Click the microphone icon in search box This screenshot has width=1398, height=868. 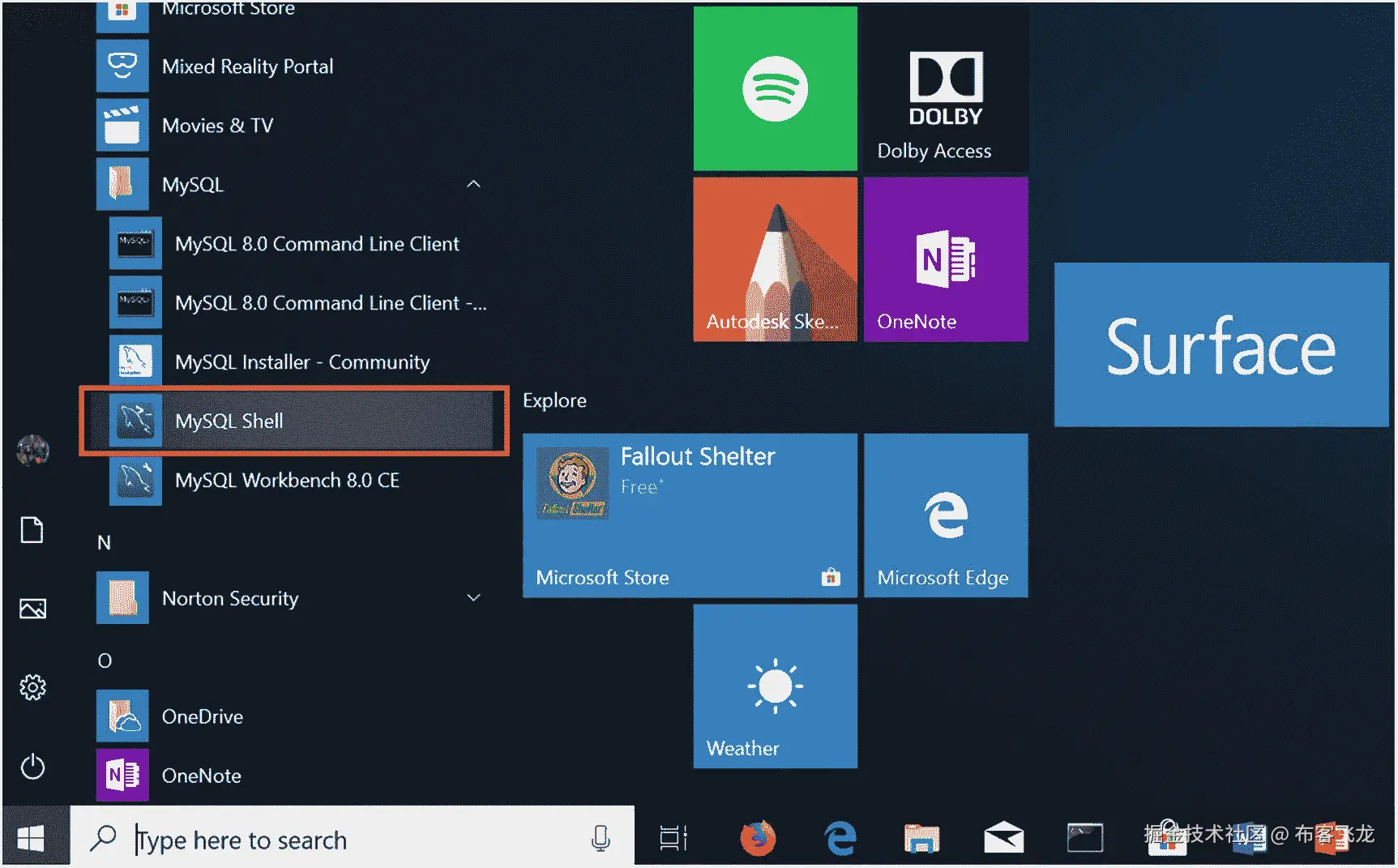(601, 839)
